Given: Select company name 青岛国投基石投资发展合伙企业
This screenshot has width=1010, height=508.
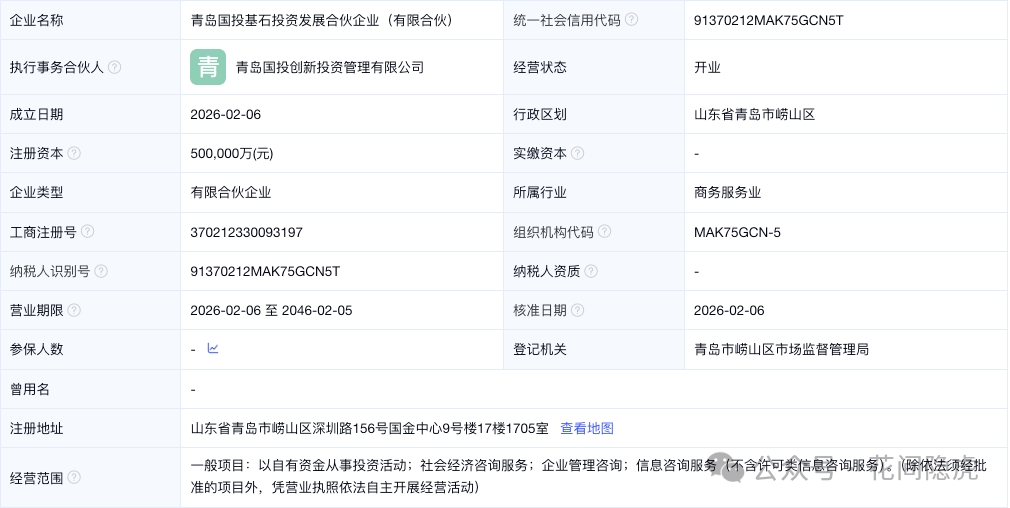Looking at the screenshot, I should click(322, 20).
